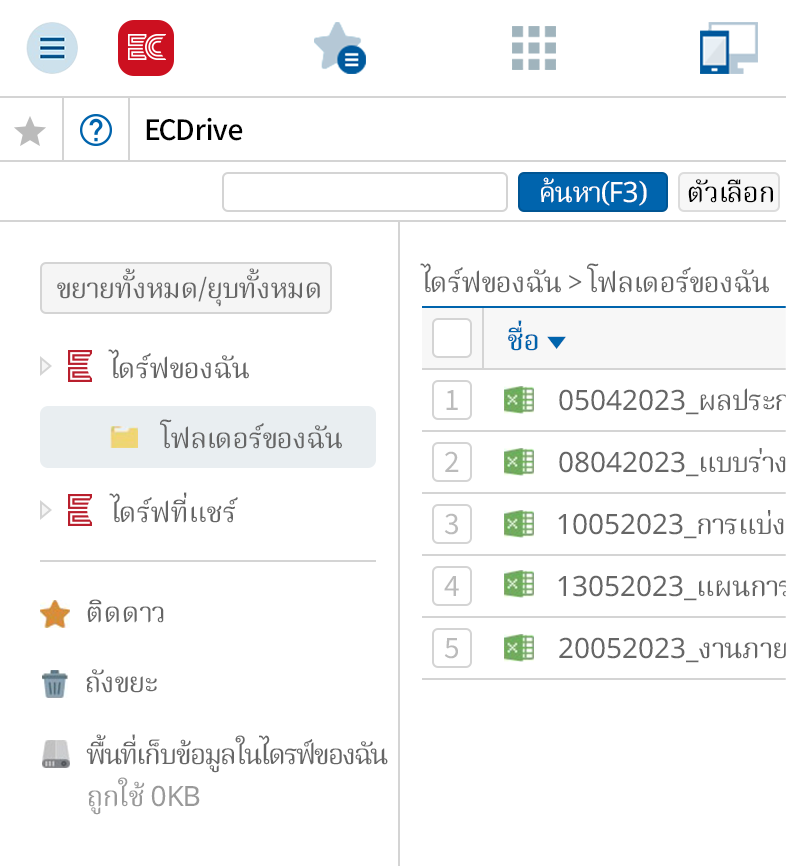Open the help question mark icon

(x=96, y=130)
